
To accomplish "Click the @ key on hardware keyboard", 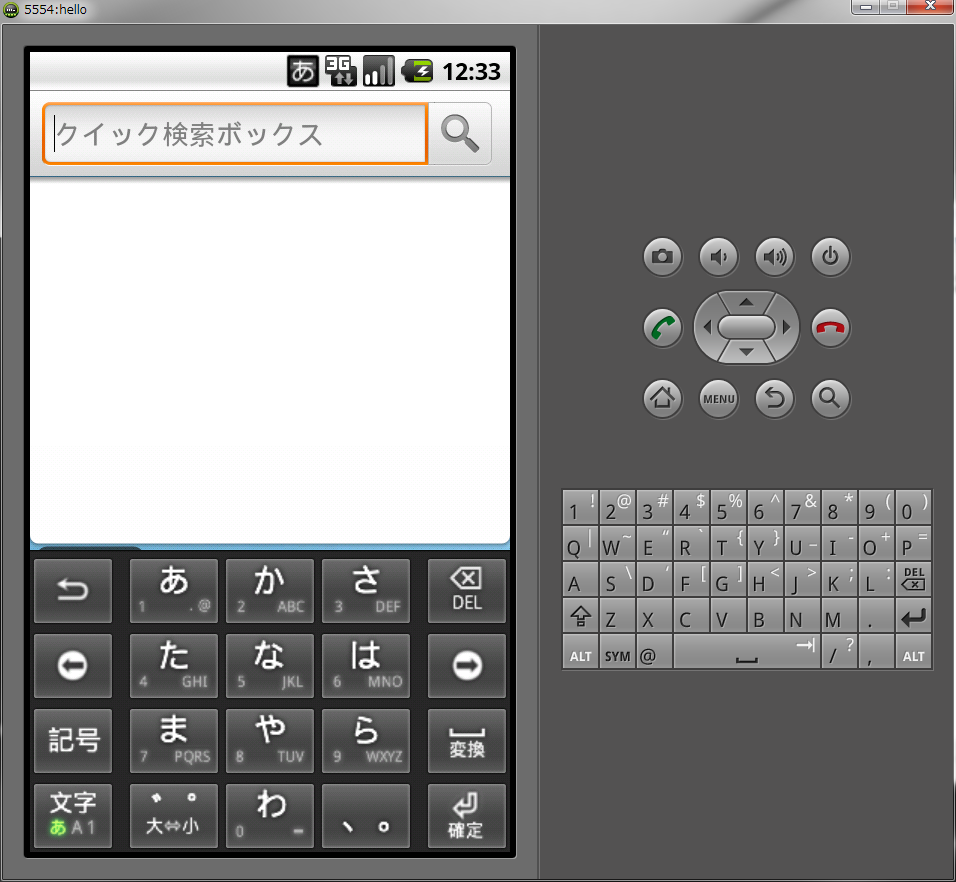I will click(655, 652).
